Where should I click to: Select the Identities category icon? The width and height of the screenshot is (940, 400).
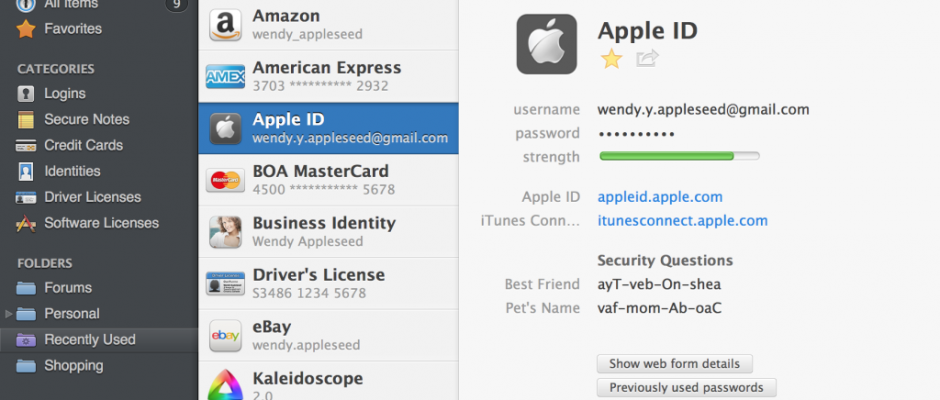26,171
